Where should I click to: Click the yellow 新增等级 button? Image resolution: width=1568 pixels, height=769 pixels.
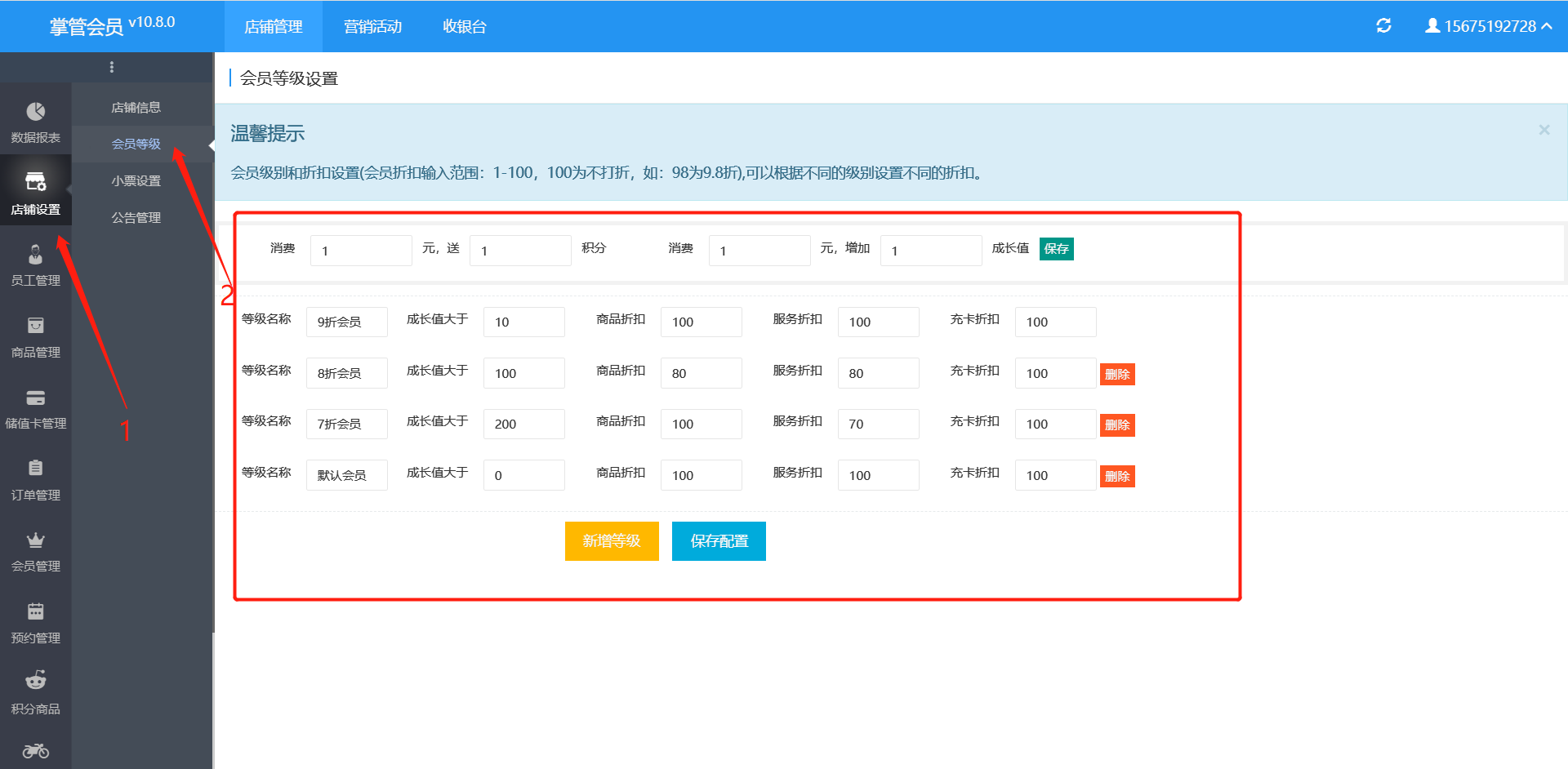click(x=612, y=541)
